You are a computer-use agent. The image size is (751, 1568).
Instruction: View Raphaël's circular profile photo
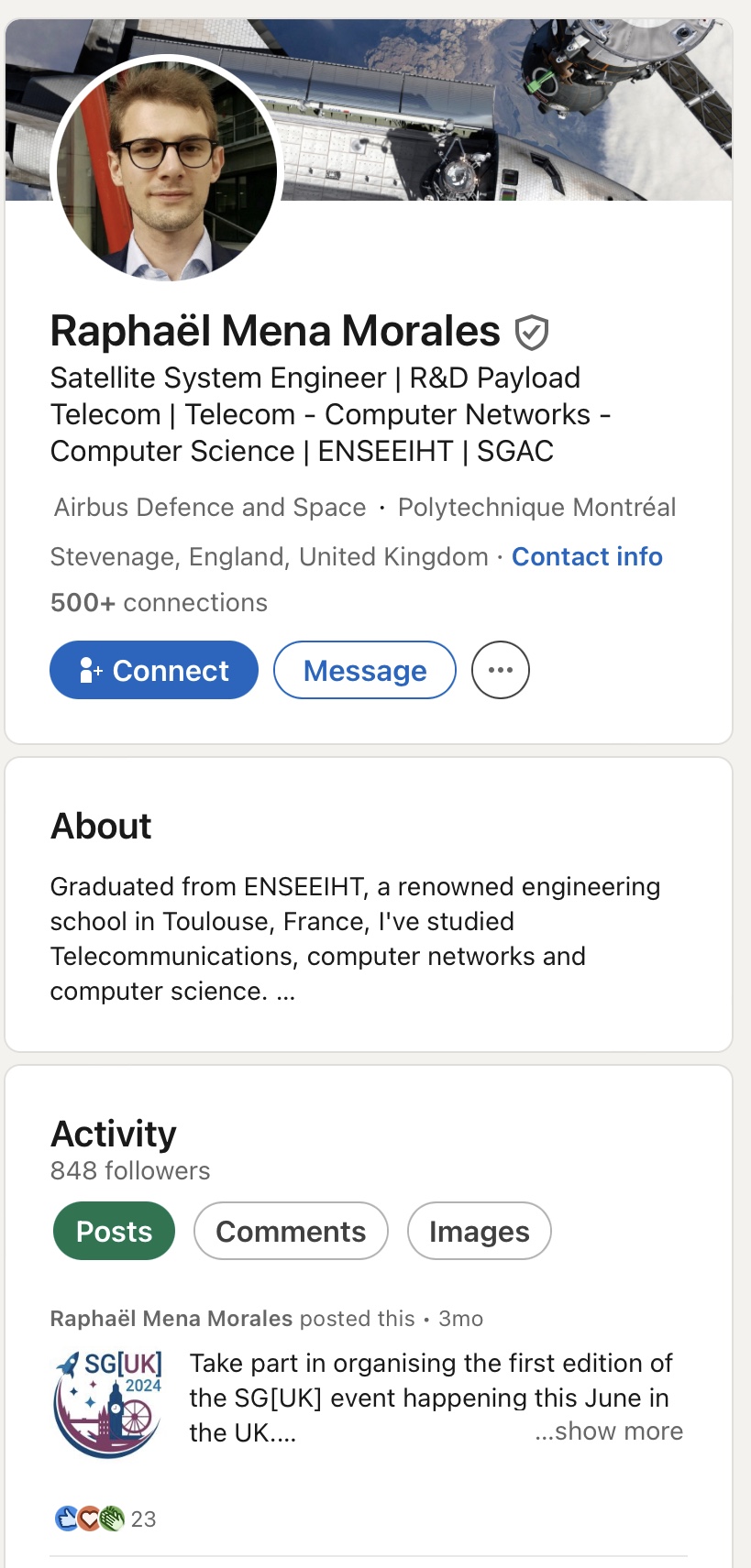pos(167,170)
